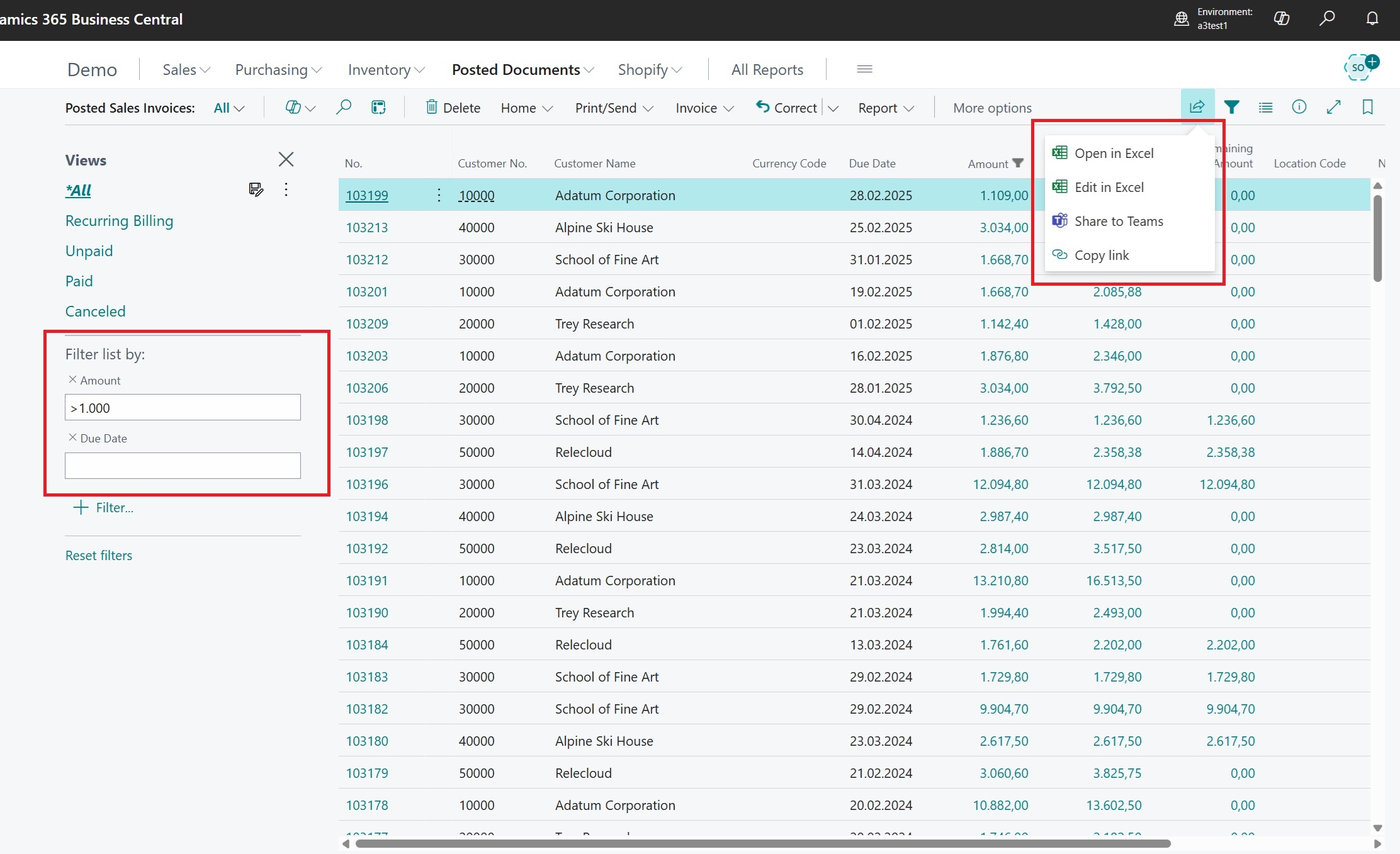Select the Canceled view
The image size is (1400, 854).
(95, 311)
